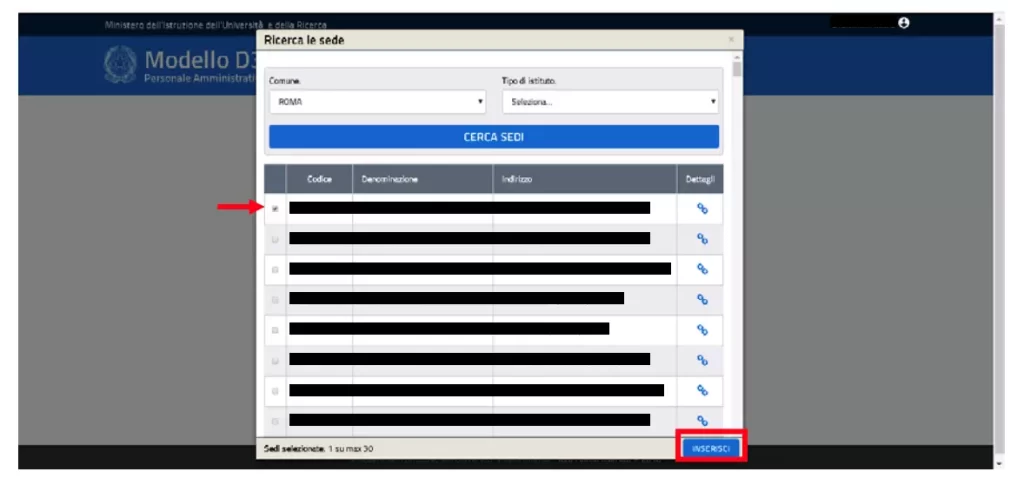This screenshot has width=1024, height=485.
Task: Click the INSERISCI button
Action: (711, 448)
